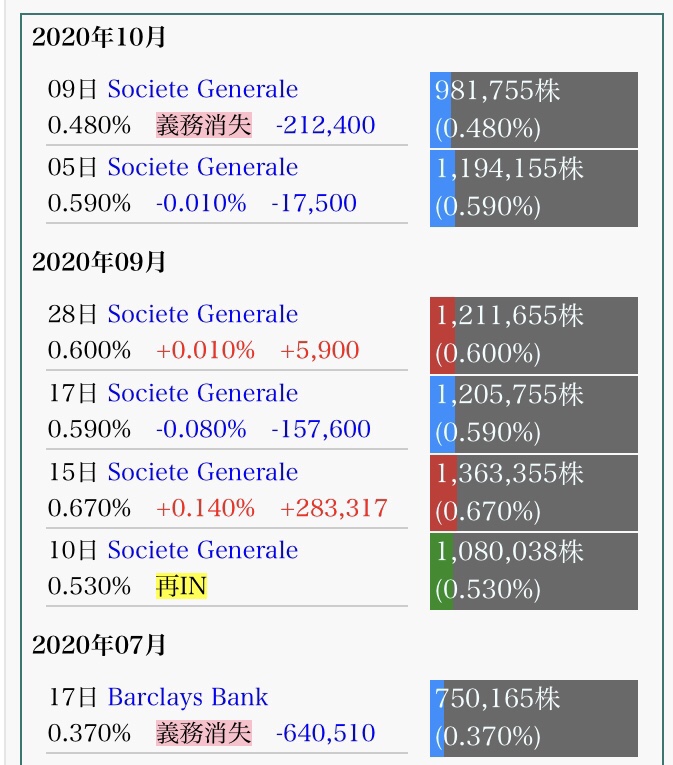This screenshot has width=673, height=765.
Task: Click the 1,205,755株 share bar
Action: click(534, 414)
